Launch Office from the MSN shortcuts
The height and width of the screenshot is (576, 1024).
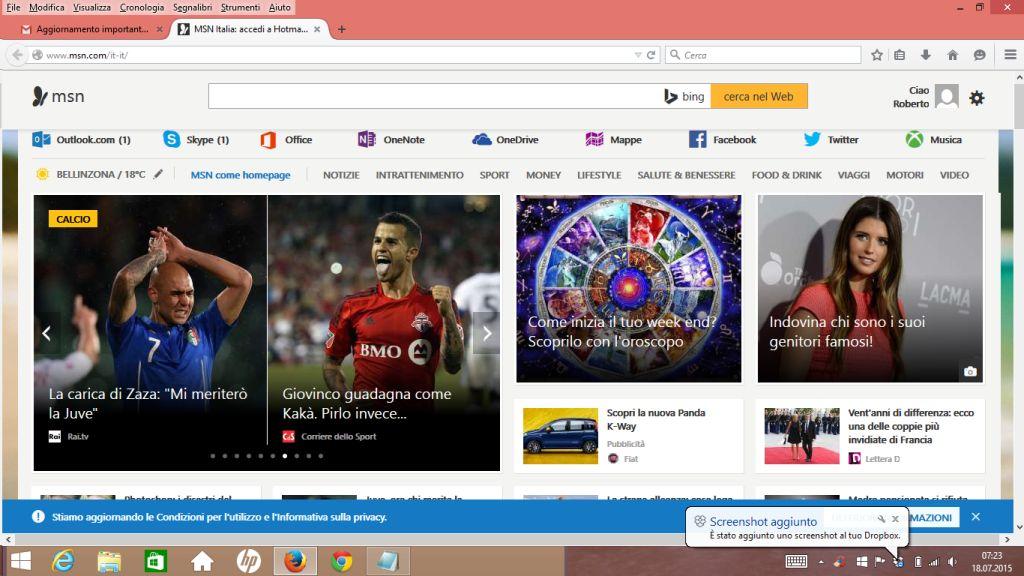point(286,140)
